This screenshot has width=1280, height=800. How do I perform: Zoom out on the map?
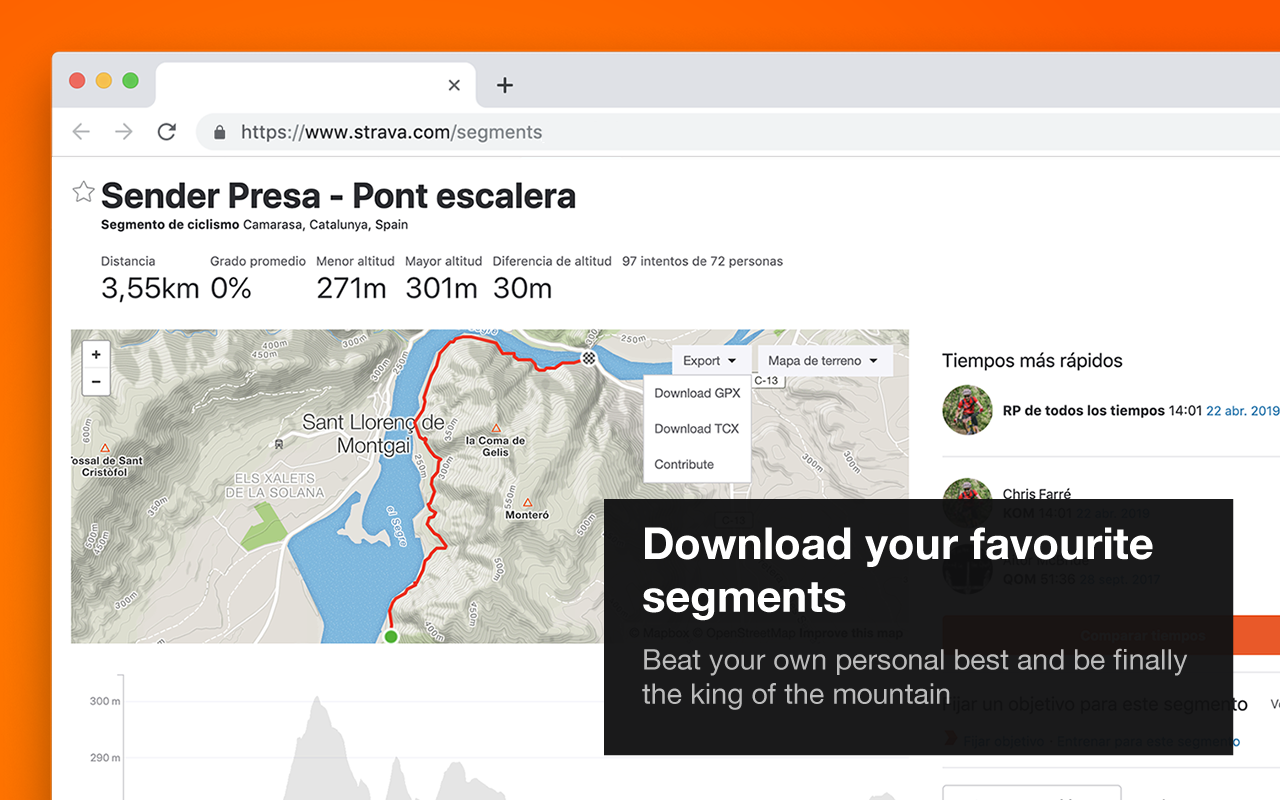click(x=96, y=381)
